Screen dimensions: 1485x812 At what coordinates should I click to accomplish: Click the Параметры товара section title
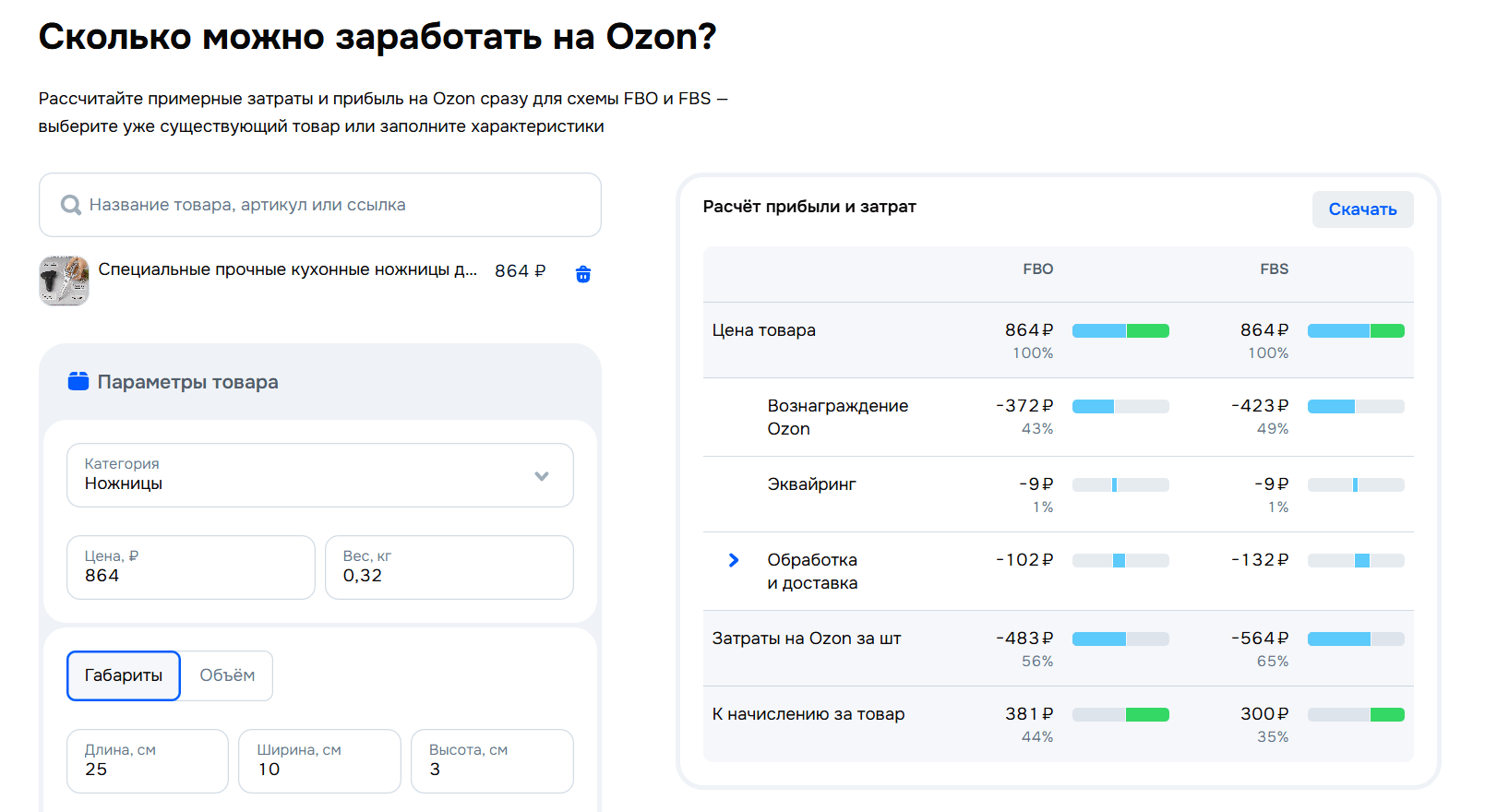pos(187,382)
